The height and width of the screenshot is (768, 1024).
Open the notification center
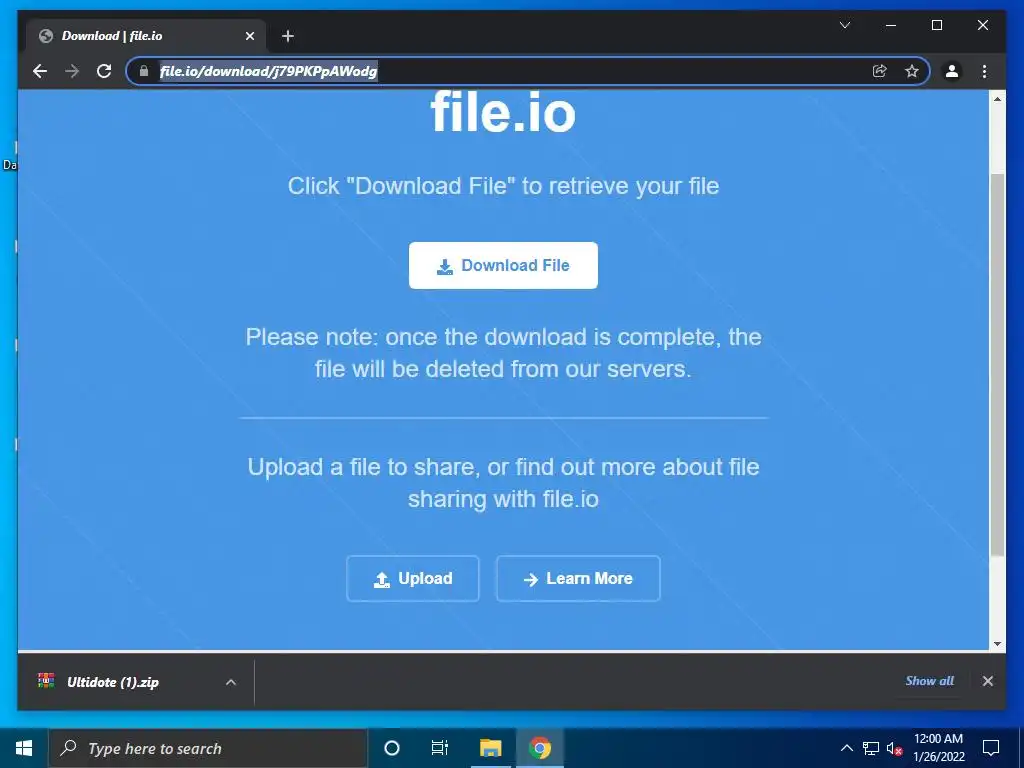coord(991,748)
